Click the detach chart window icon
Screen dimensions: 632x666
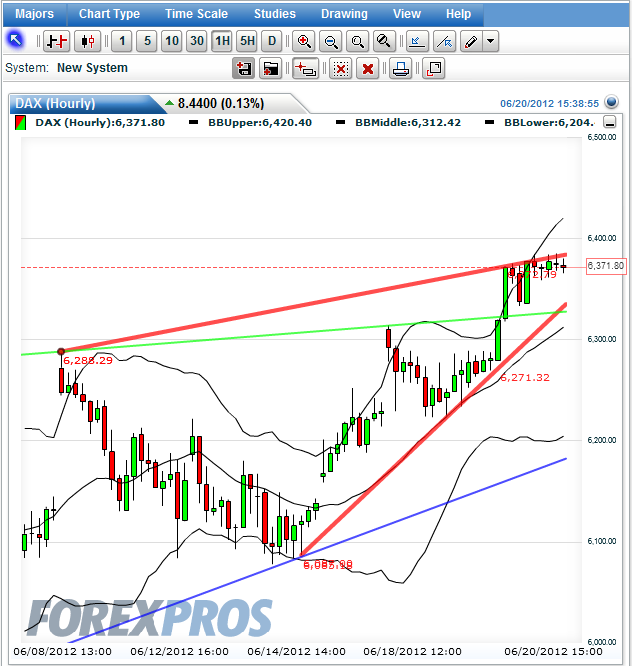434,68
